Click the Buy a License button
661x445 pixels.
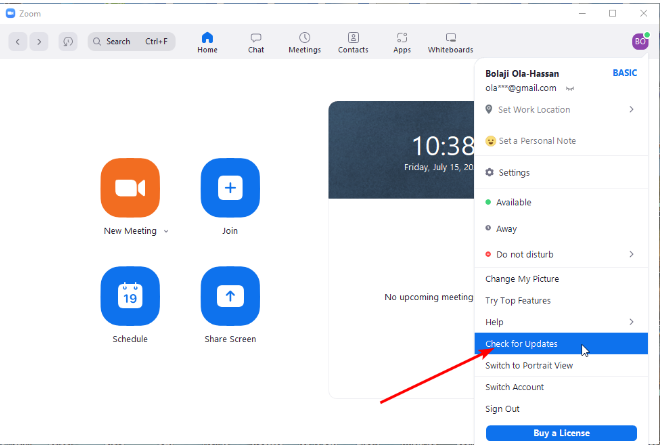pos(561,433)
